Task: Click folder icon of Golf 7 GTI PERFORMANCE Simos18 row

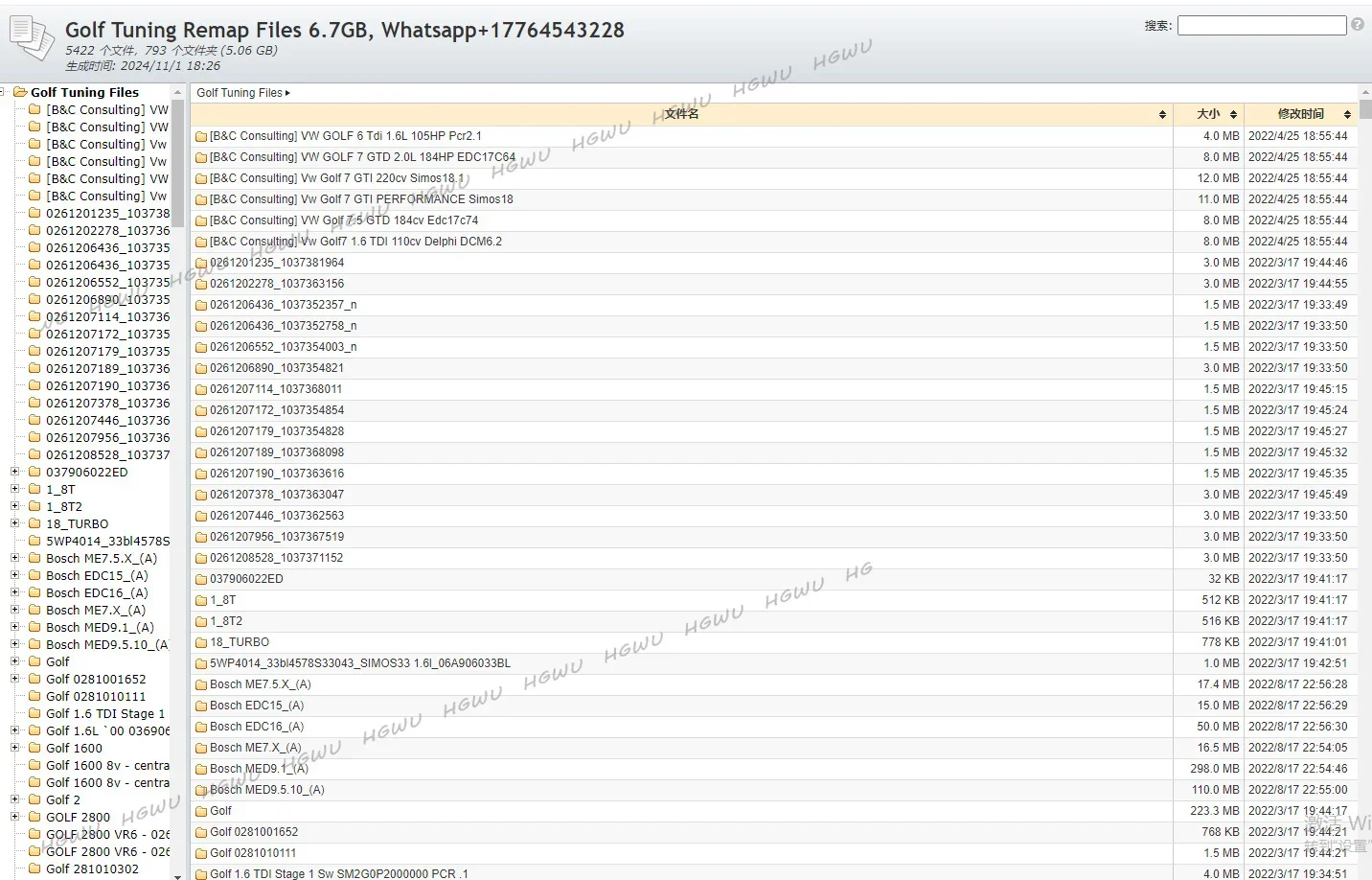Action: point(201,199)
